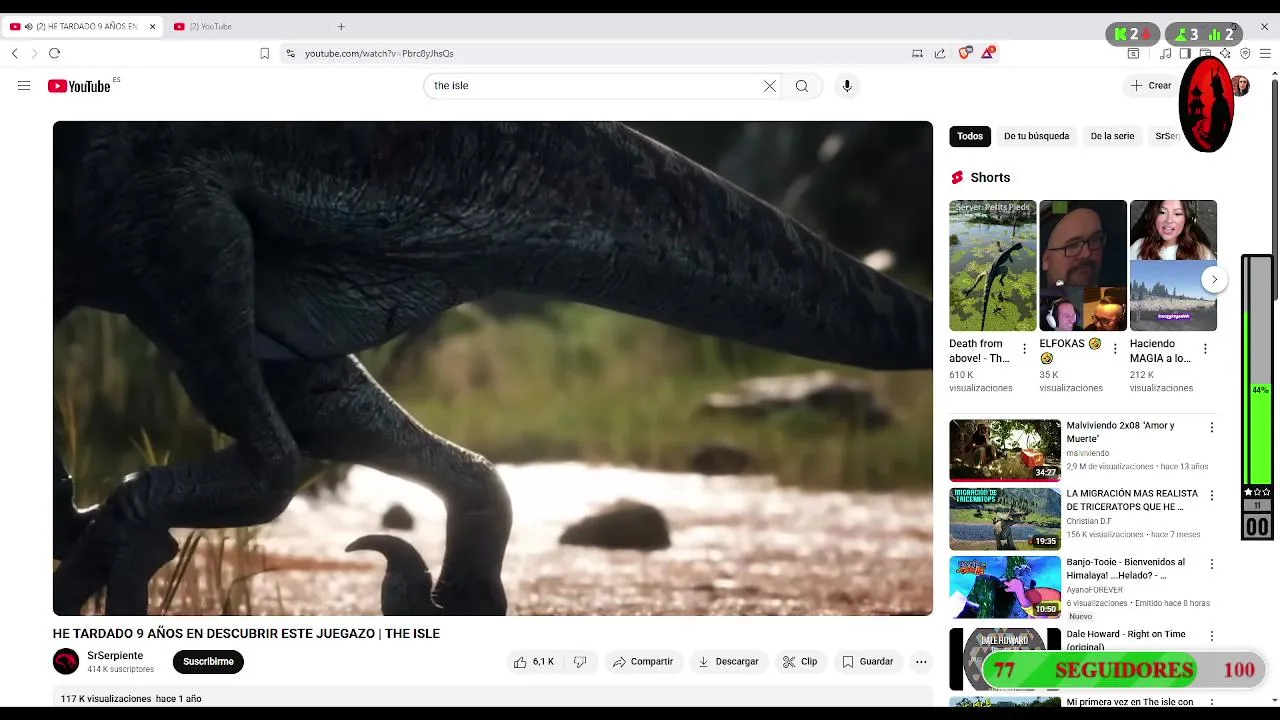The width and height of the screenshot is (1280, 720).
Task: Open the SrSerpiente channel avatar
Action: coord(66,662)
